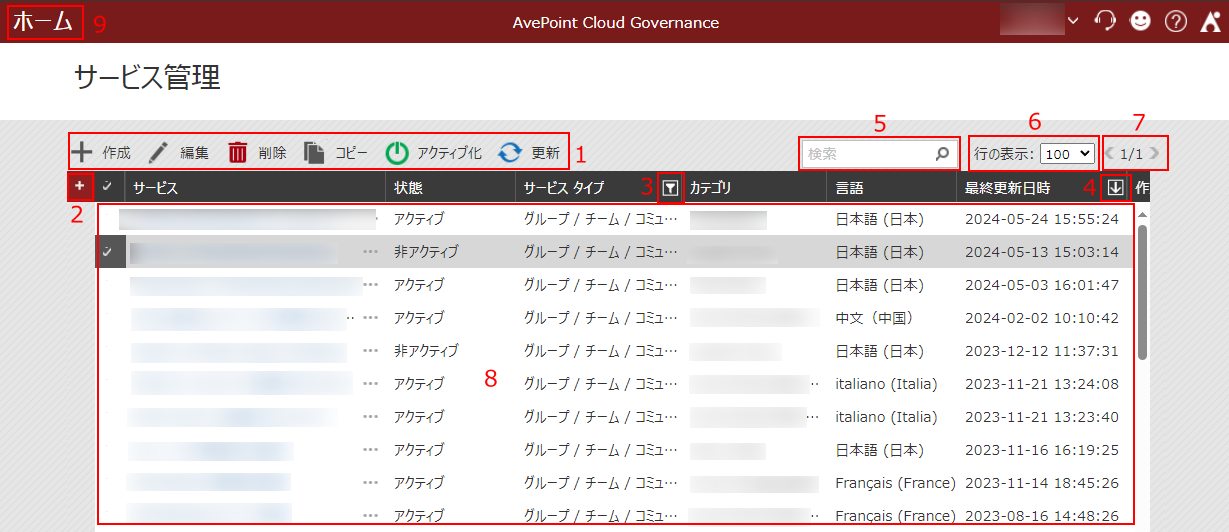This screenshot has width=1229, height=532.
Task: Open the サービス タイプ filter icon
Action: (x=671, y=187)
